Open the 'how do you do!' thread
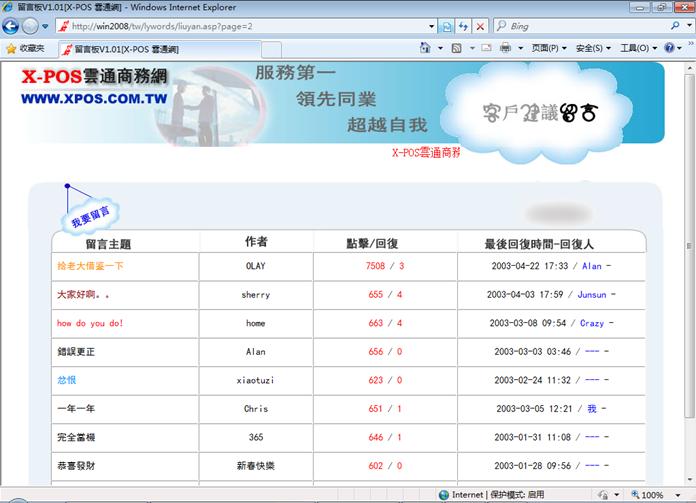 (x=90, y=323)
